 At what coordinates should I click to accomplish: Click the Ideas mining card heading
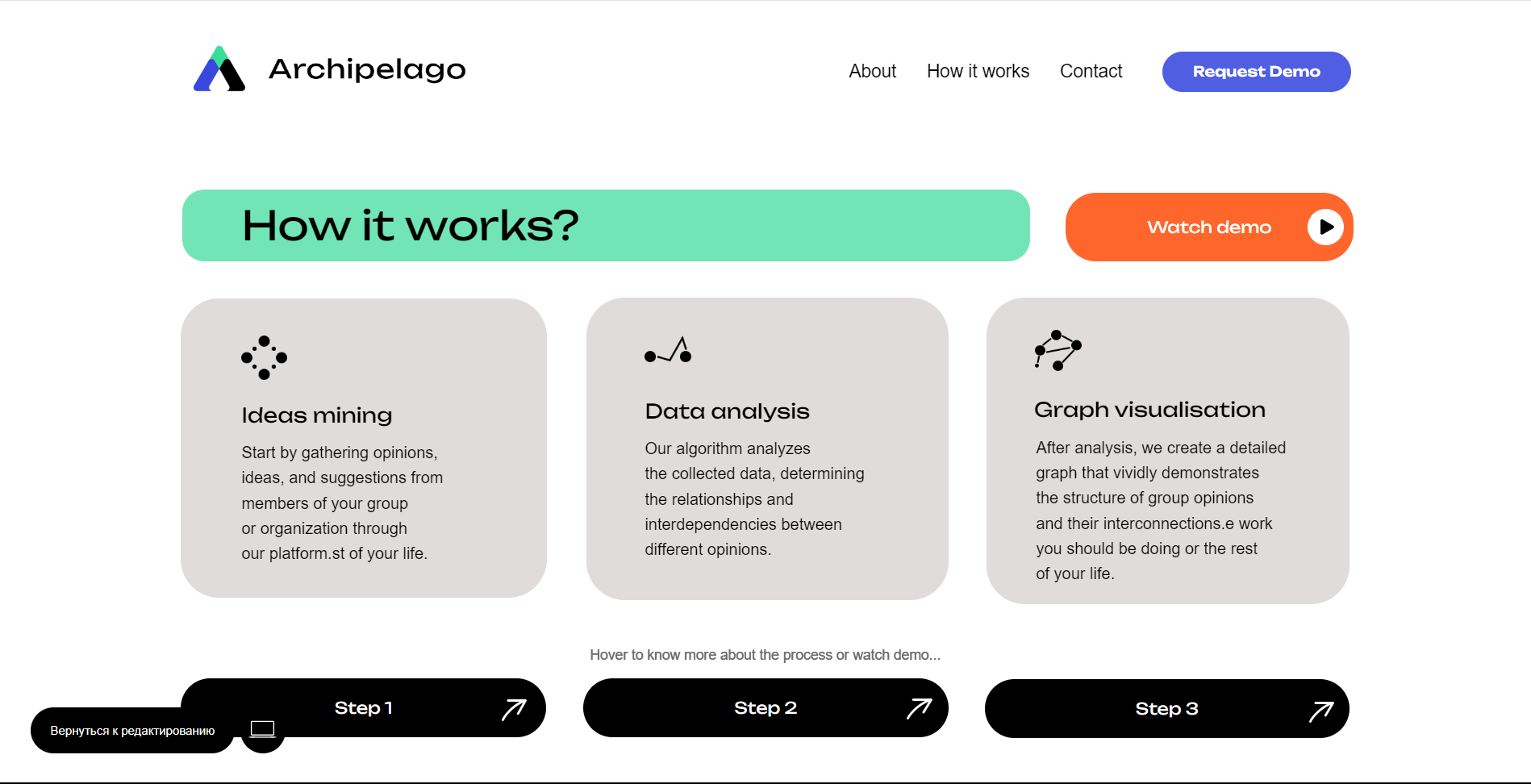(316, 415)
